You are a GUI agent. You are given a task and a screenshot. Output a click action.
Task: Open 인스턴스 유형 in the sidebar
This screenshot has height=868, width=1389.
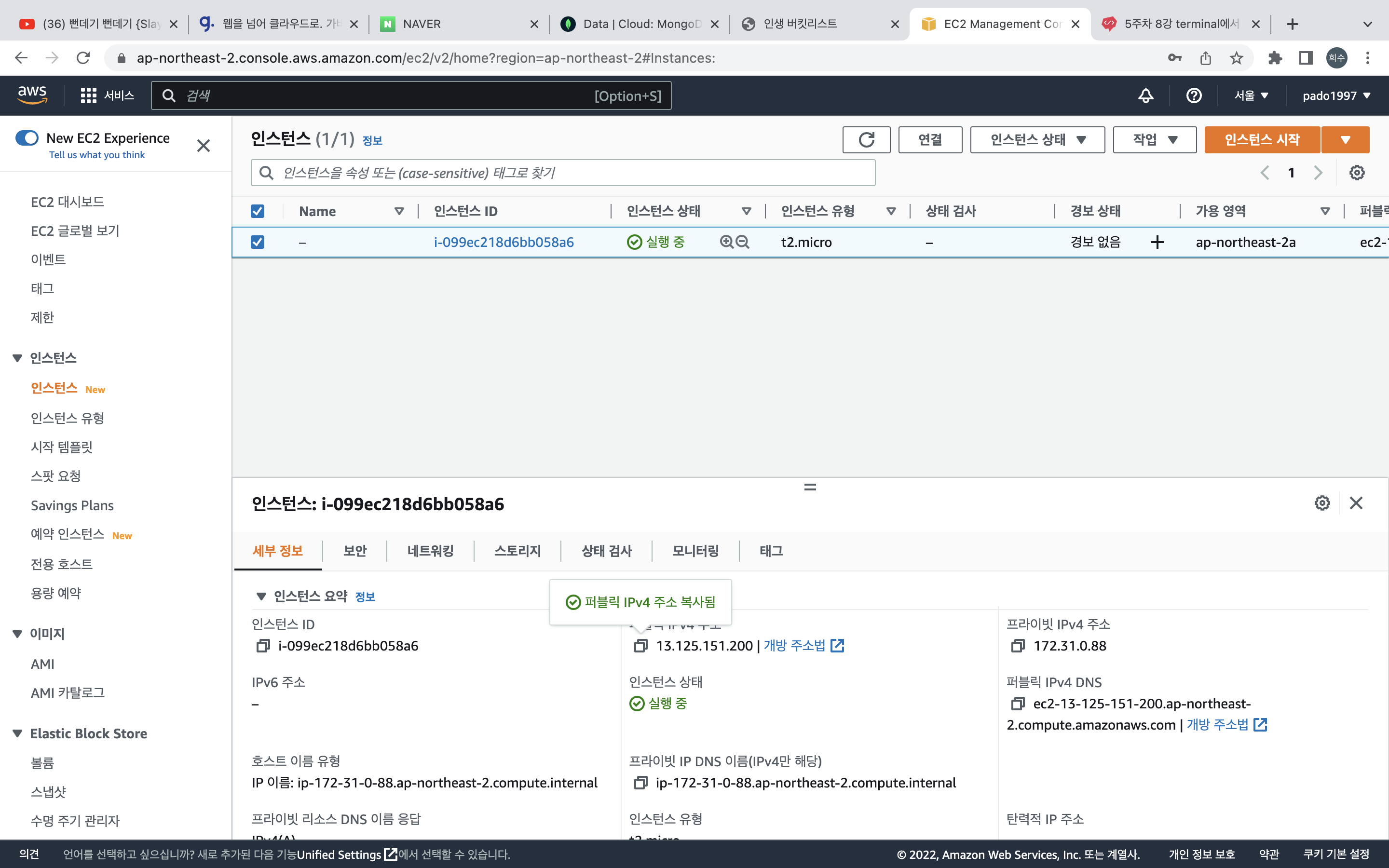click(x=67, y=419)
